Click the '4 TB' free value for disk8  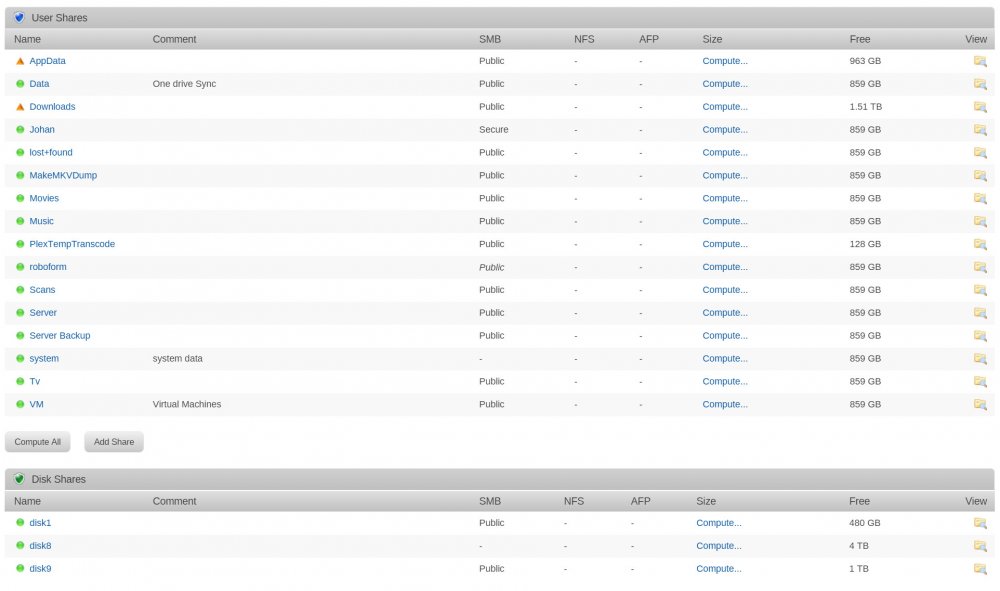pyautogui.click(x=858, y=546)
